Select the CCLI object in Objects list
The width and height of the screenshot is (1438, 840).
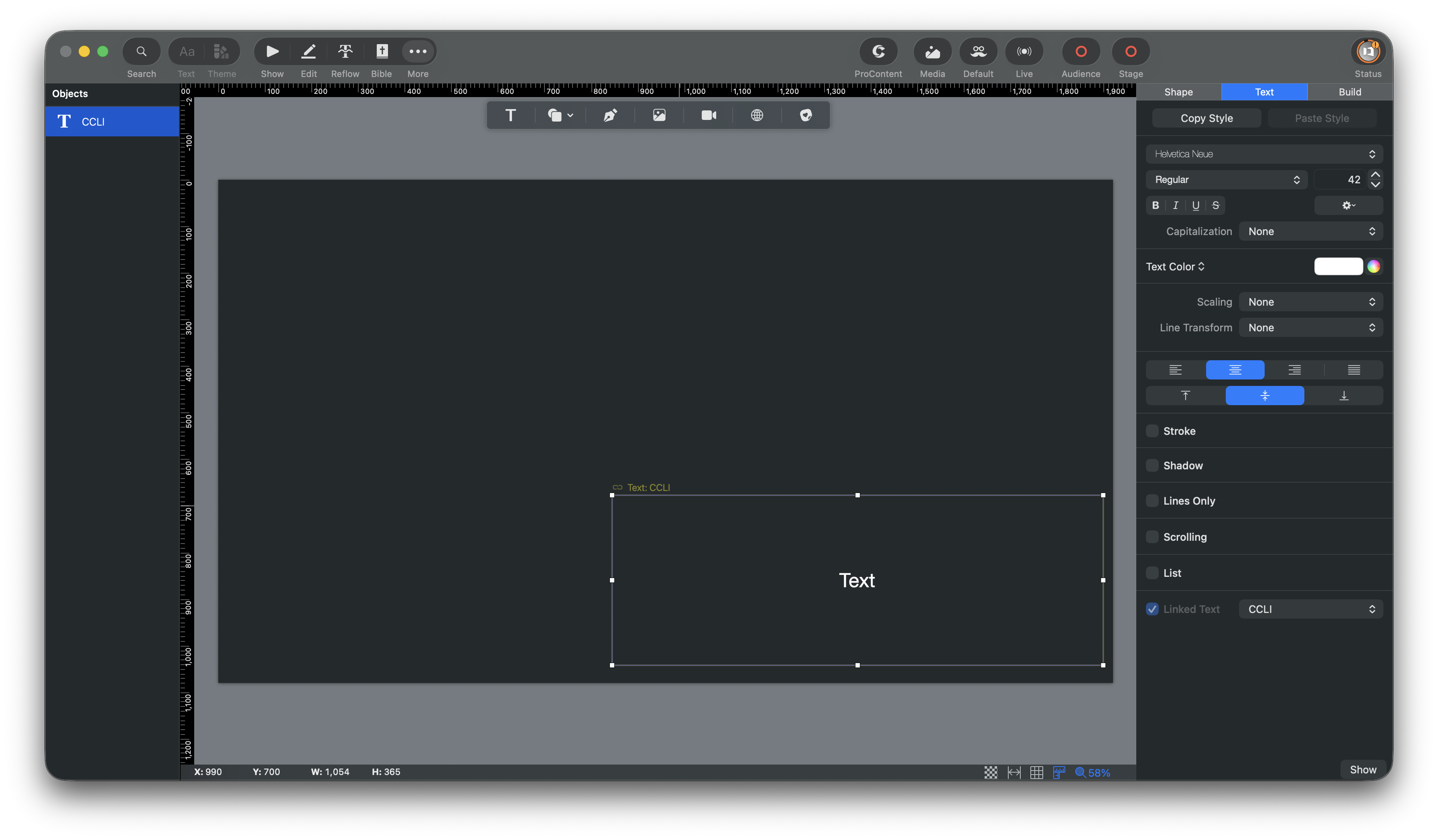pyautogui.click(x=112, y=122)
